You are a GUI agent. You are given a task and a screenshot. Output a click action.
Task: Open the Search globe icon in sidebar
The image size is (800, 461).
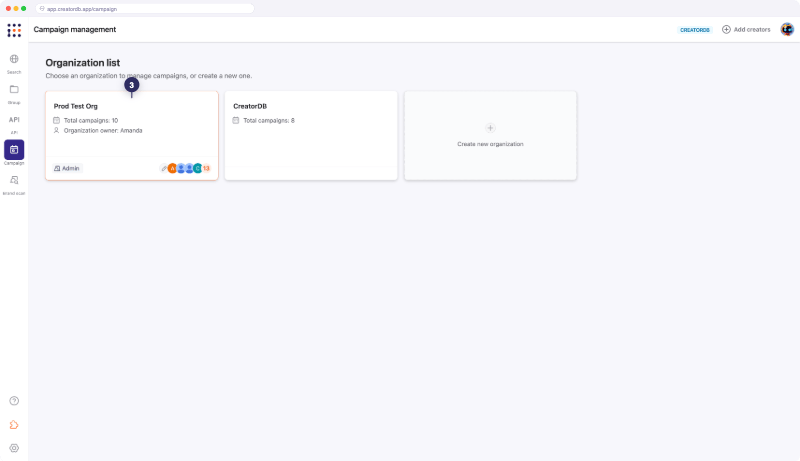[14, 59]
